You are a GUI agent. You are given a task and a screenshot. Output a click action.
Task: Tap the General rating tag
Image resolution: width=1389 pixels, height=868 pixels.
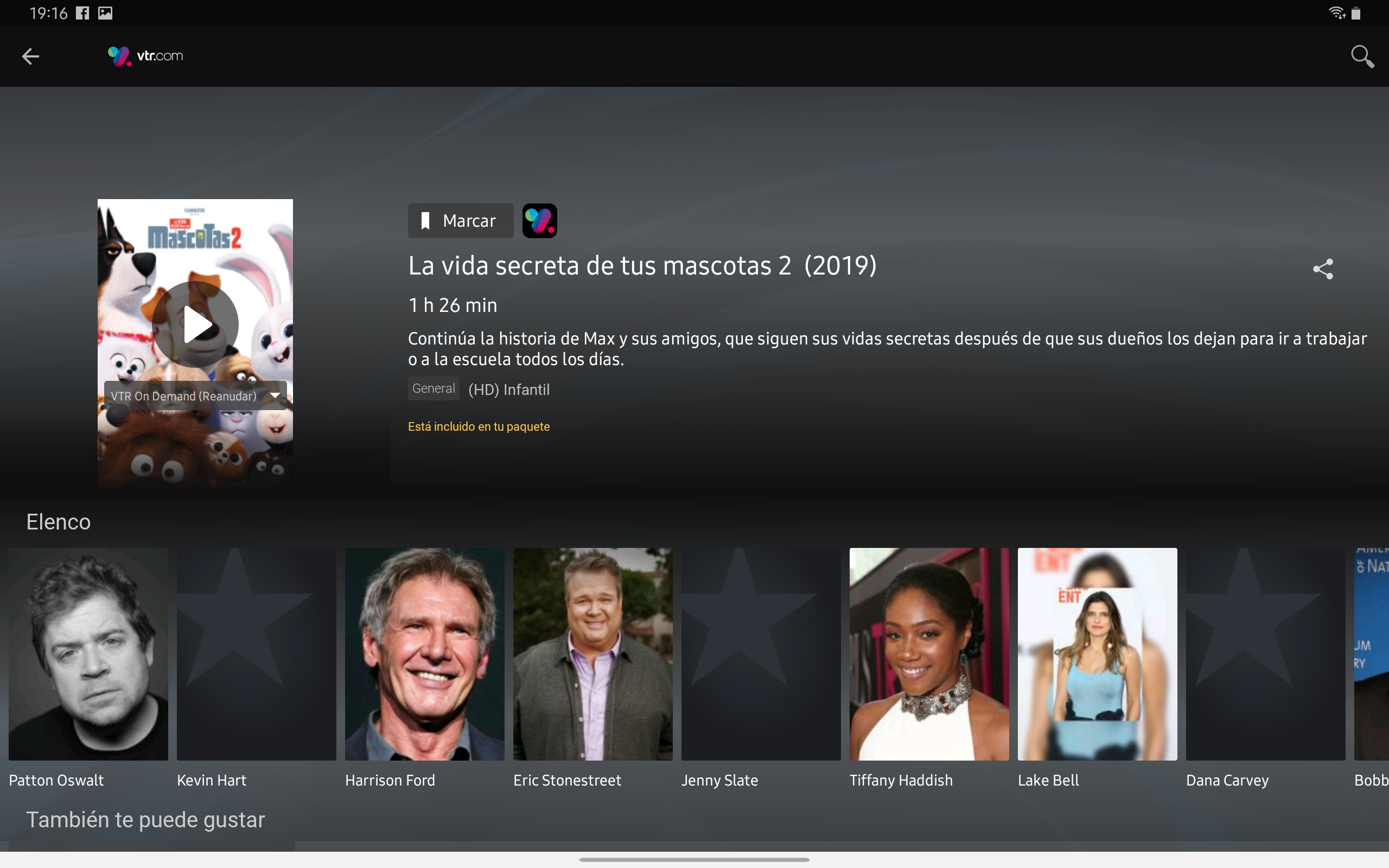point(434,388)
